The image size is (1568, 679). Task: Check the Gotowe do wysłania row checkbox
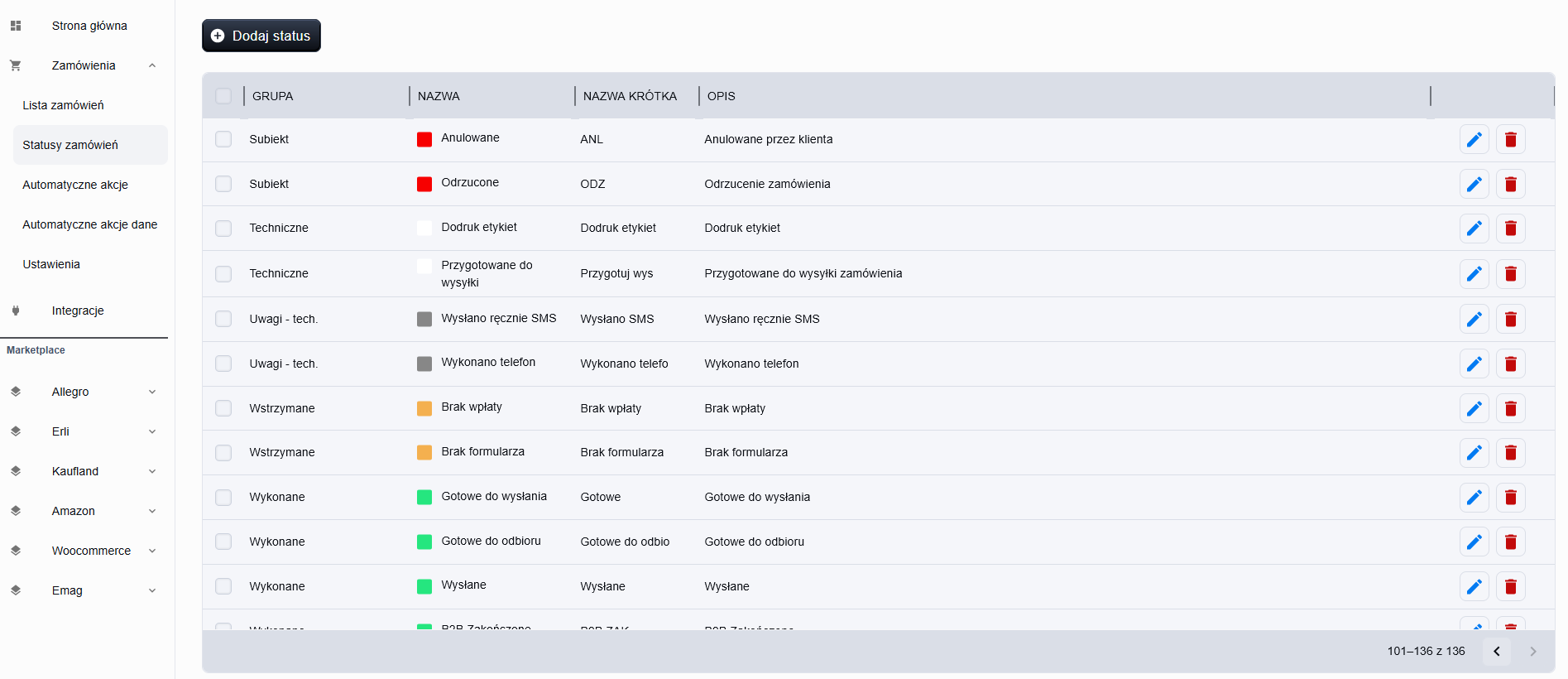(x=223, y=497)
